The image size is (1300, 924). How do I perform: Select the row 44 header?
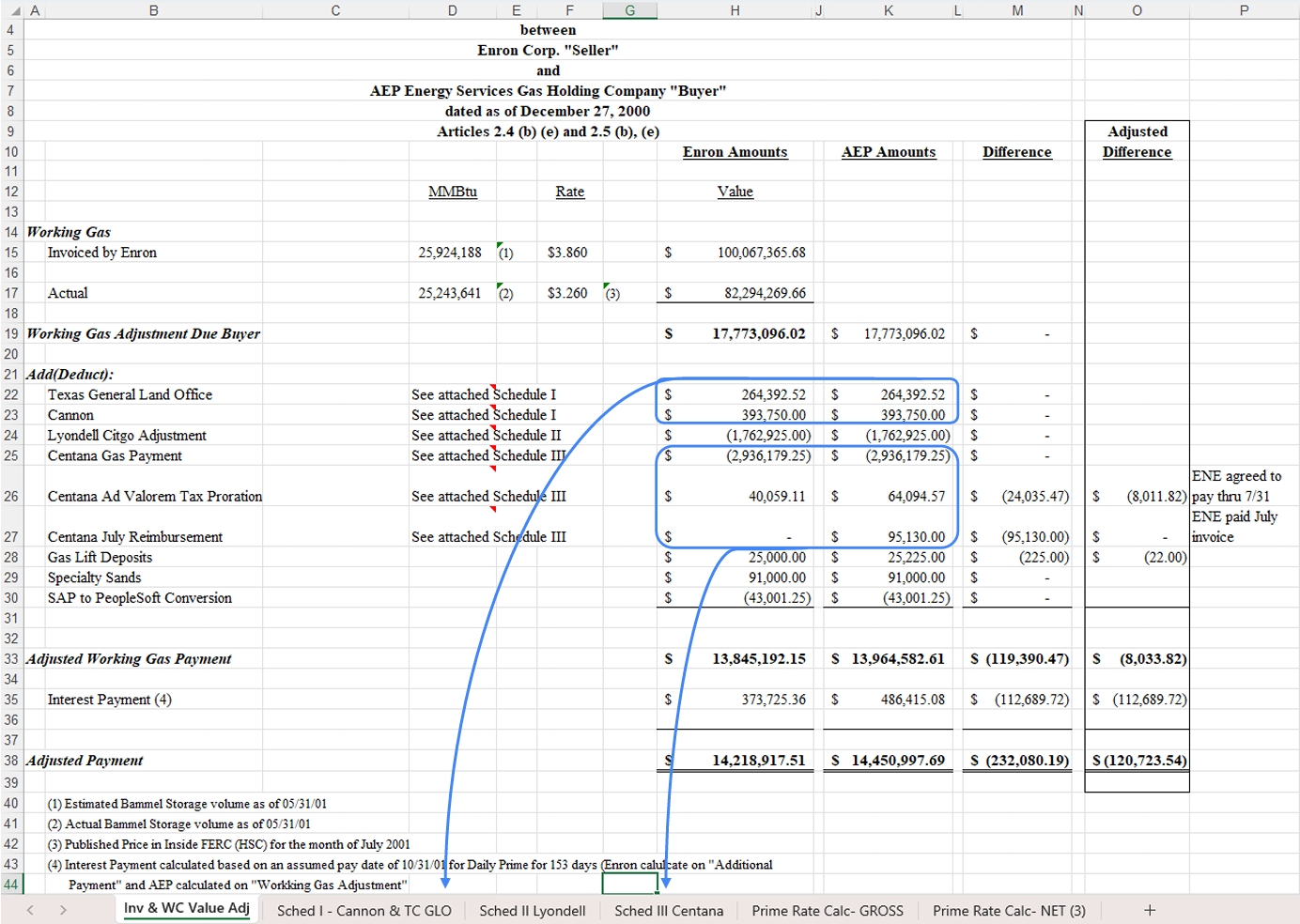11,885
